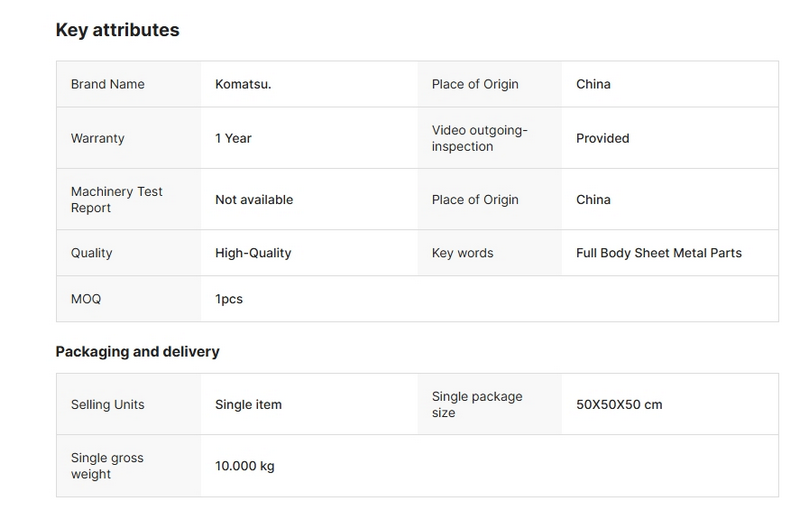The height and width of the screenshot is (520, 800).
Task: Click the Video outgoing-inspection label
Action: pos(479,138)
